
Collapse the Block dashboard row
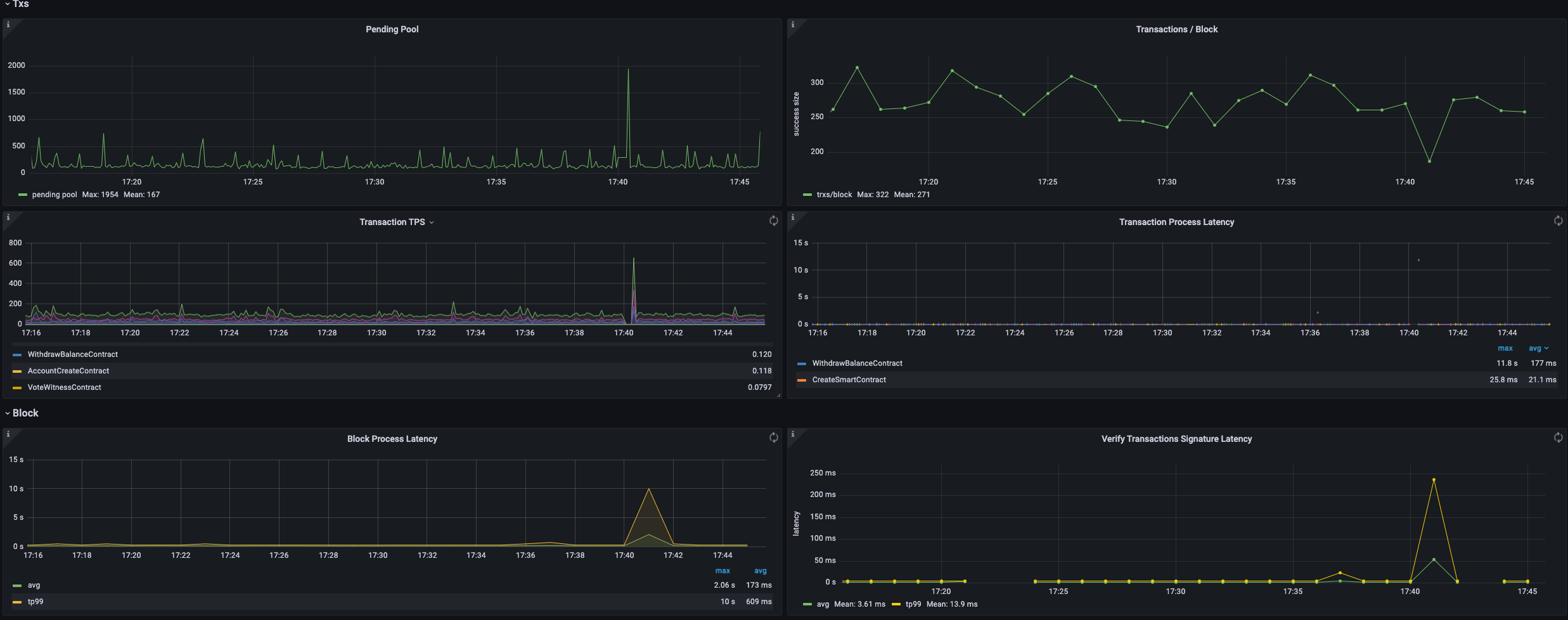click(24, 413)
